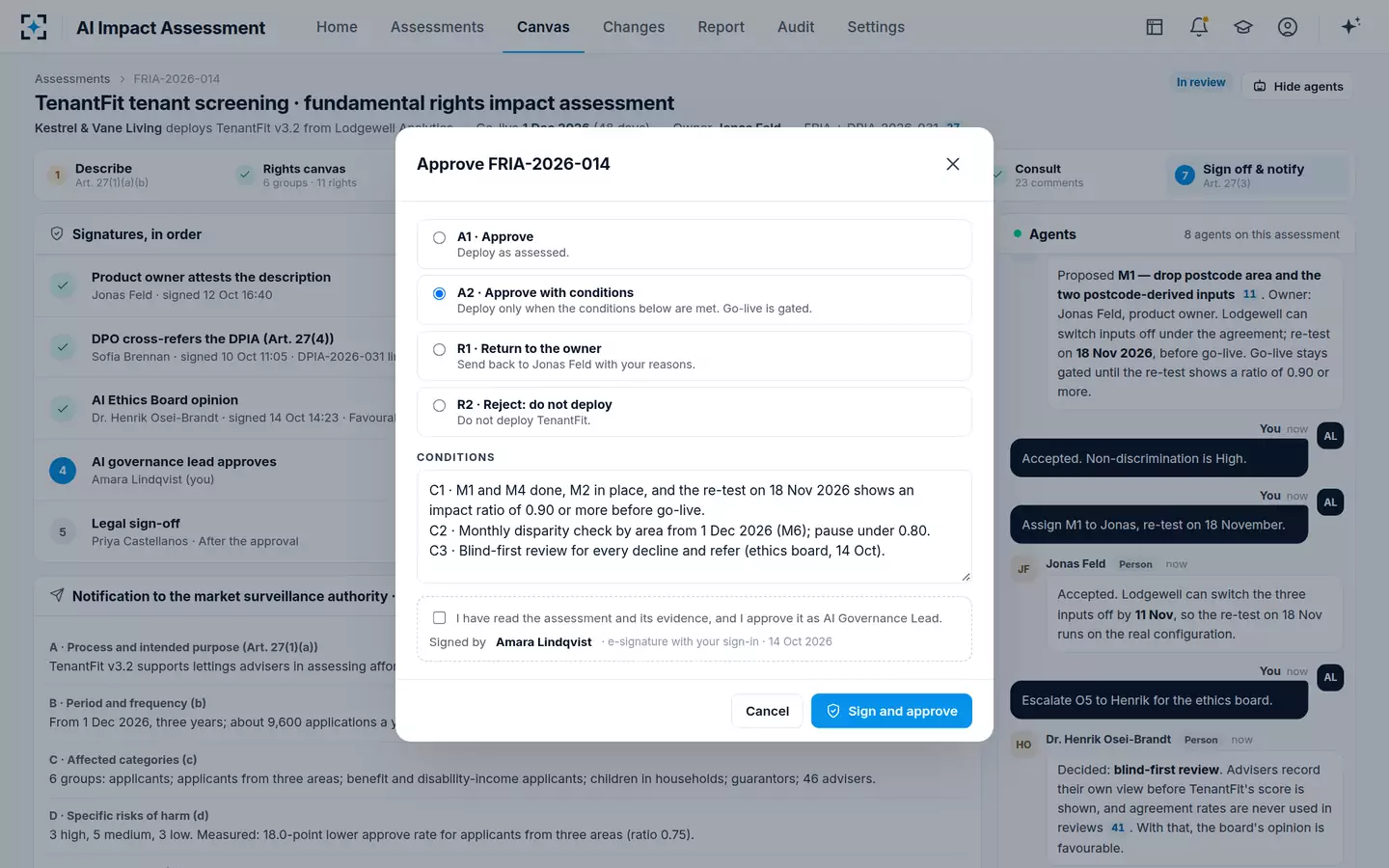1389x868 pixels.
Task: Open the notifications bell
Action: click(x=1199, y=27)
